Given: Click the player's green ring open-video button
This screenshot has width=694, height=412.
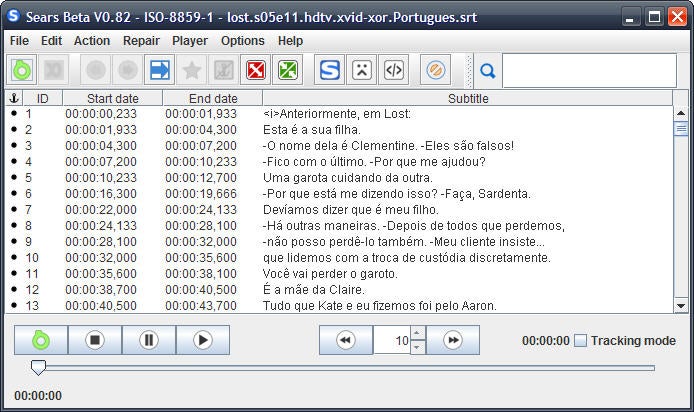Looking at the screenshot, I should point(41,340).
